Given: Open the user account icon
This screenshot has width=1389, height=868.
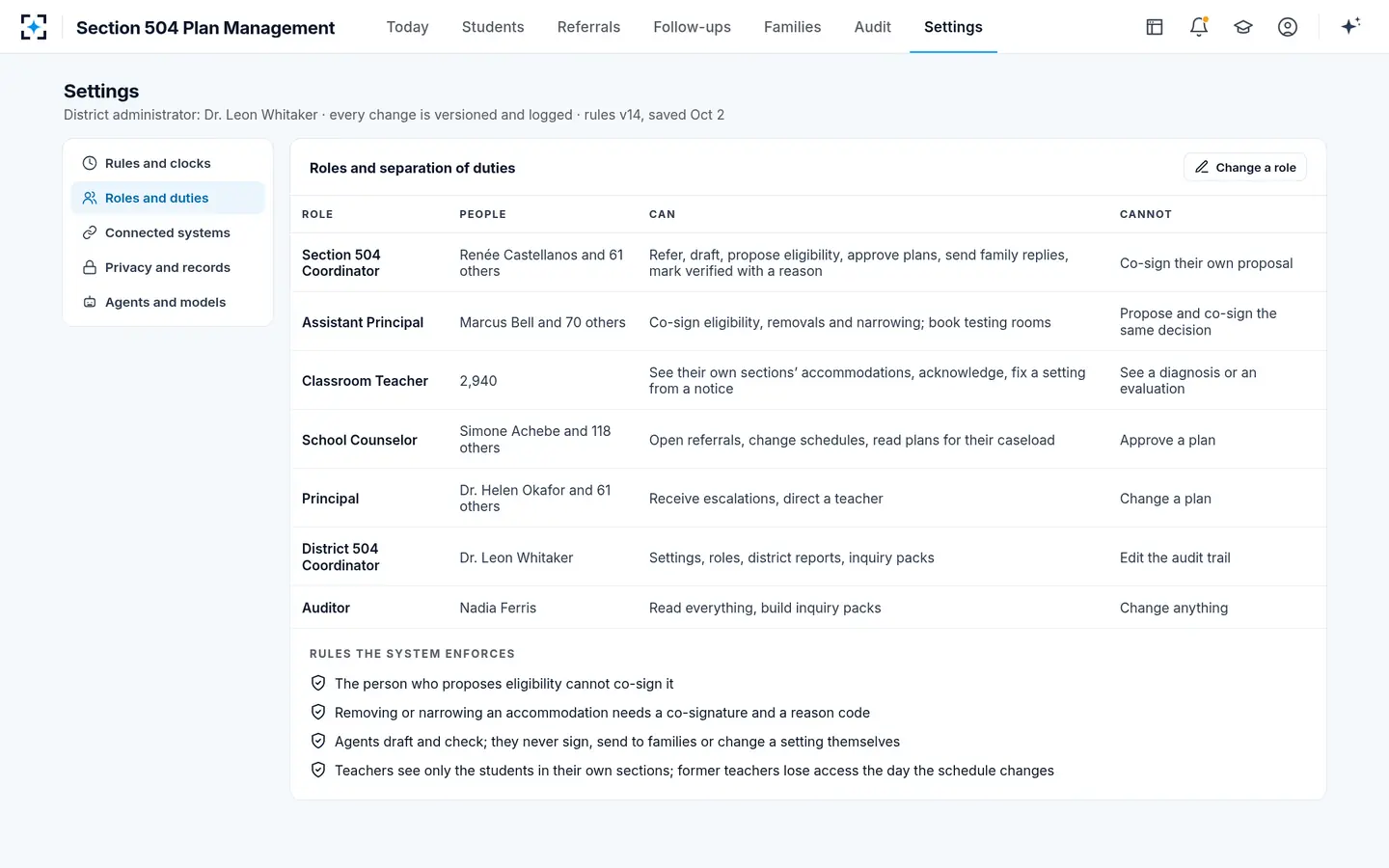Looking at the screenshot, I should coord(1288,27).
